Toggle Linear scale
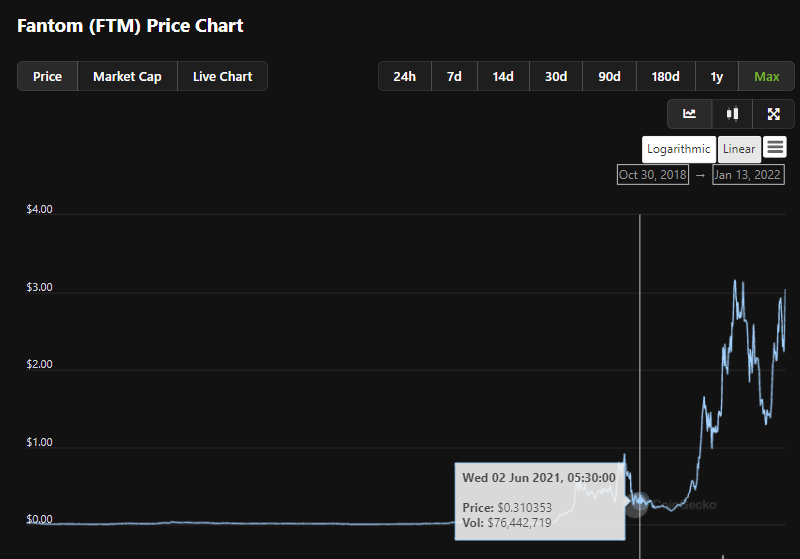This screenshot has width=800, height=559. coord(739,149)
